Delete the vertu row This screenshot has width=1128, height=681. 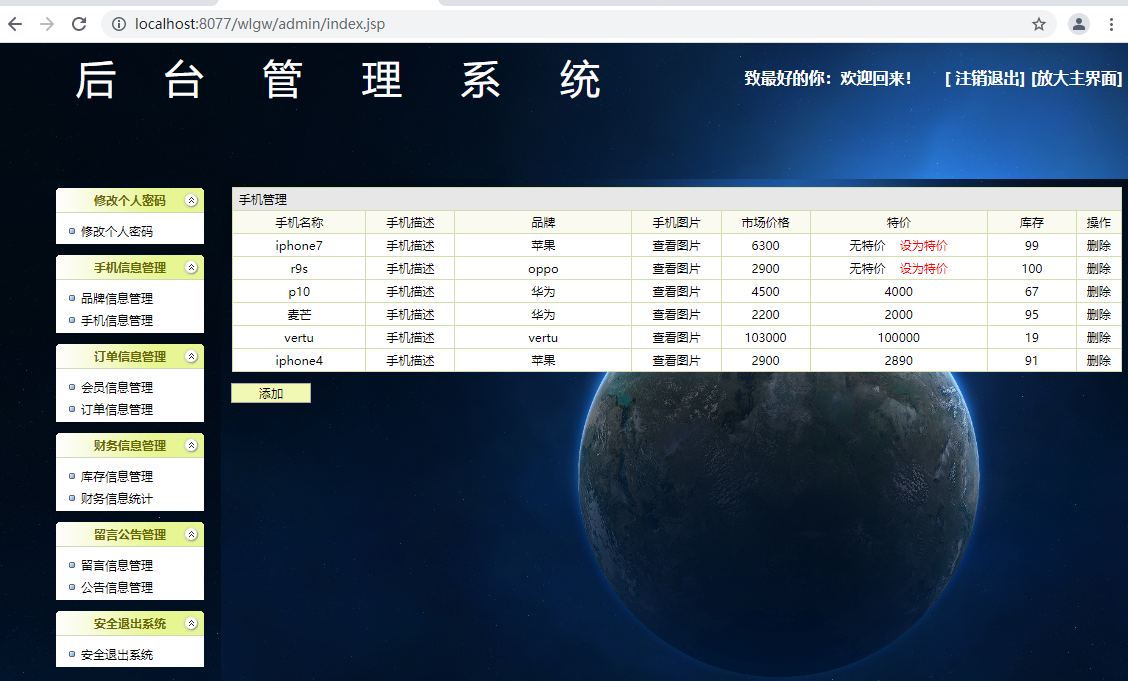(x=1099, y=338)
